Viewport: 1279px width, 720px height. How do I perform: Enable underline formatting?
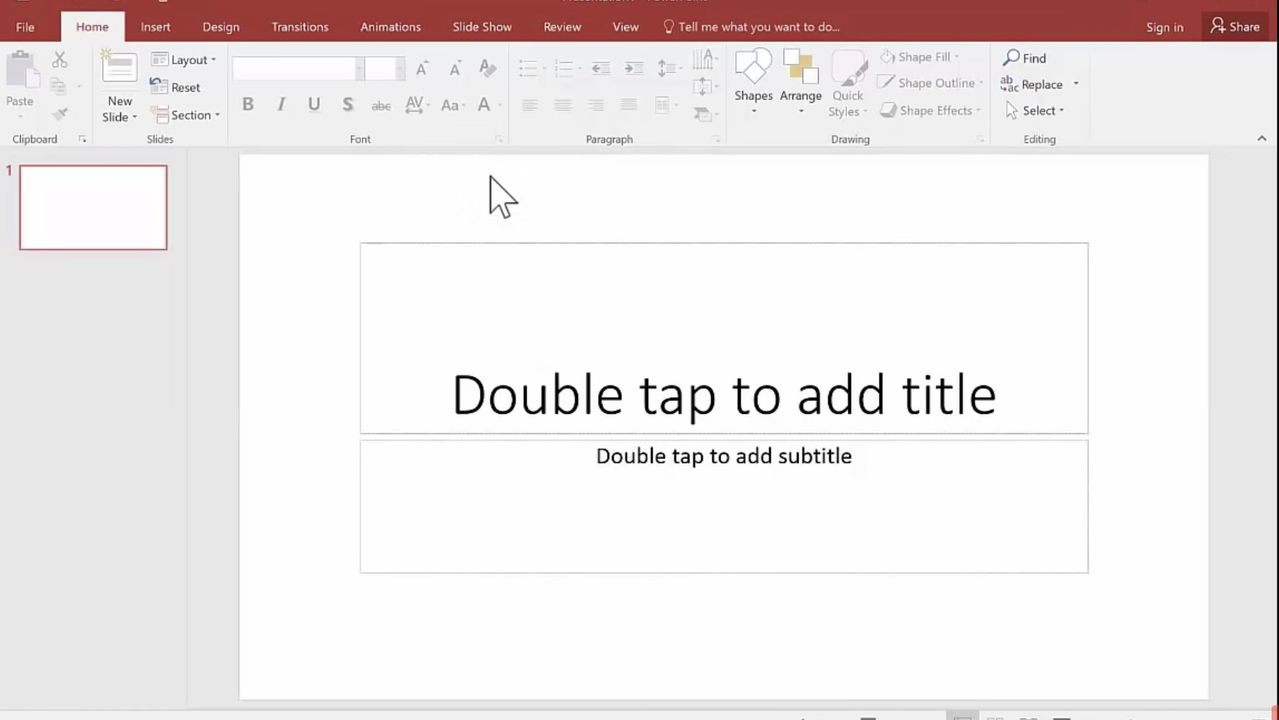tap(314, 104)
